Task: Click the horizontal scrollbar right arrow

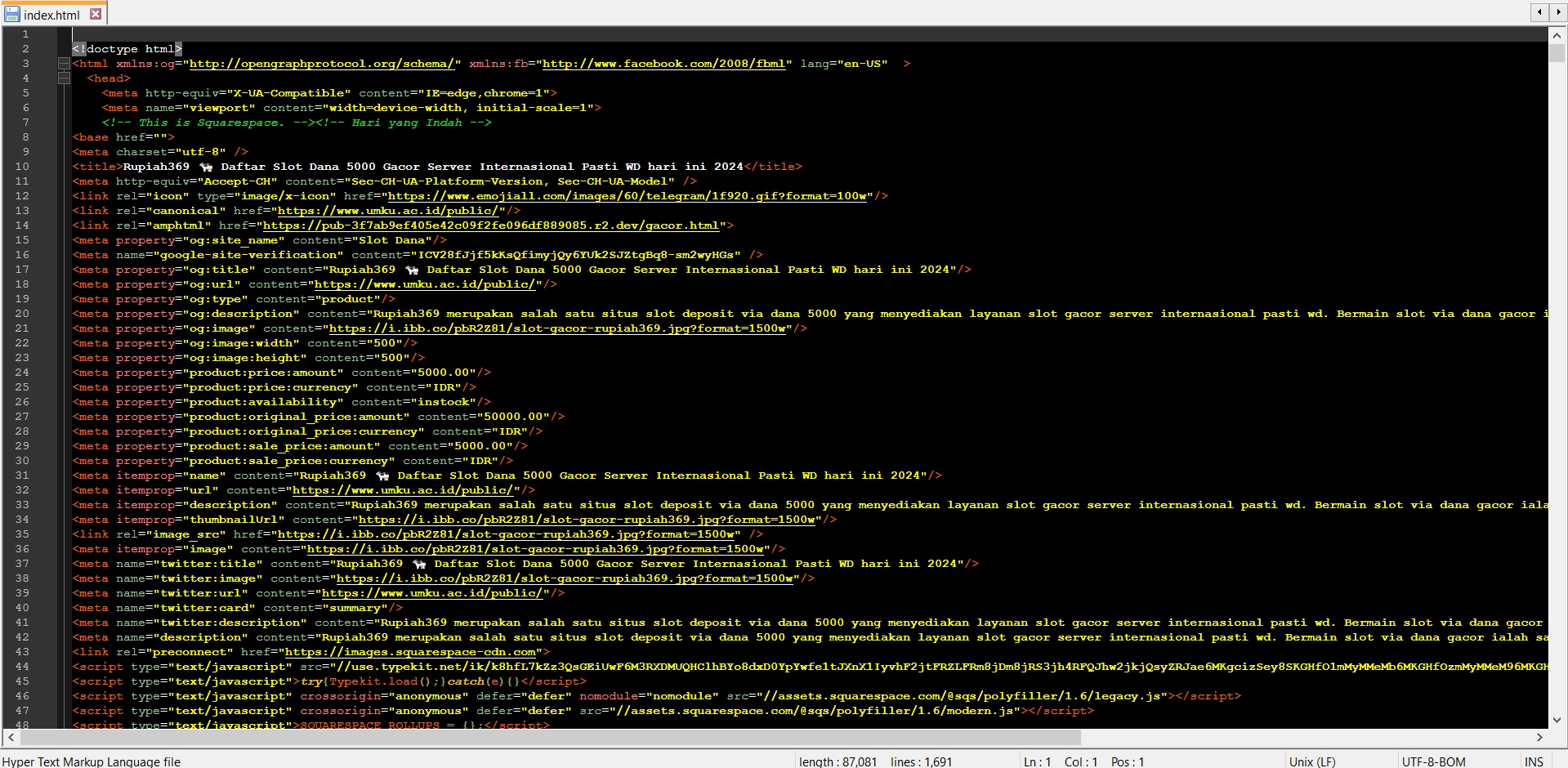Action: pos(1539,737)
